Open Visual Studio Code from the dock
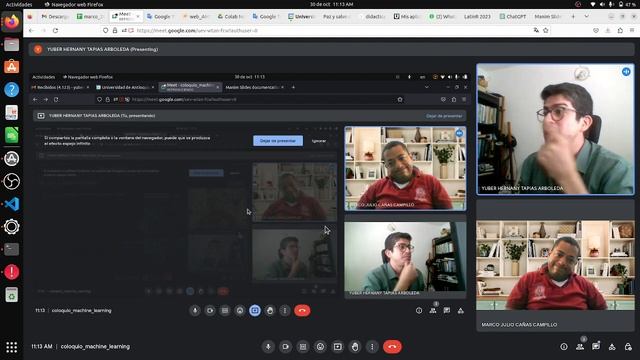The height and width of the screenshot is (360, 640). coord(11,204)
